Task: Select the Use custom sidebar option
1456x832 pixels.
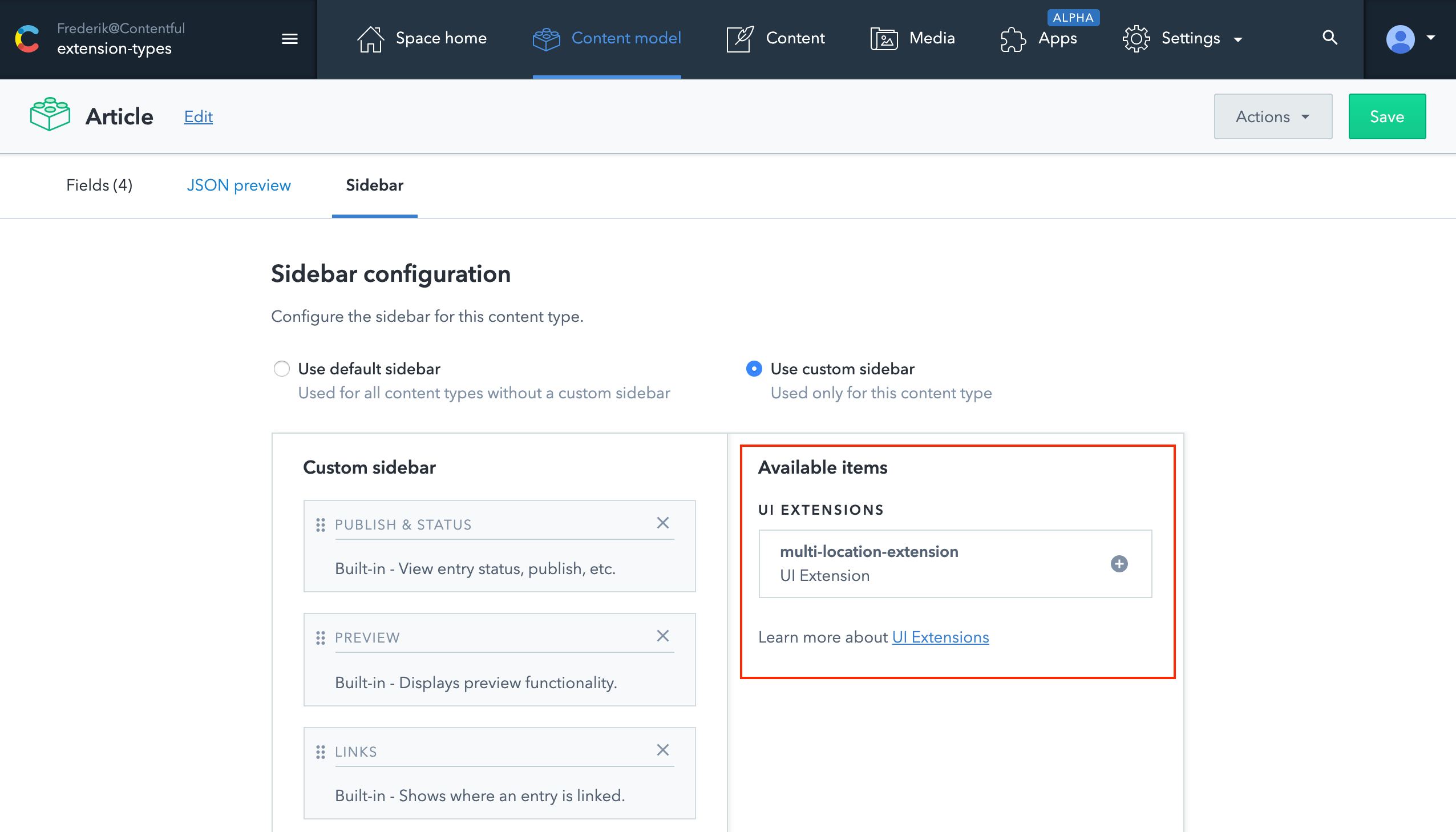Action: [x=755, y=369]
